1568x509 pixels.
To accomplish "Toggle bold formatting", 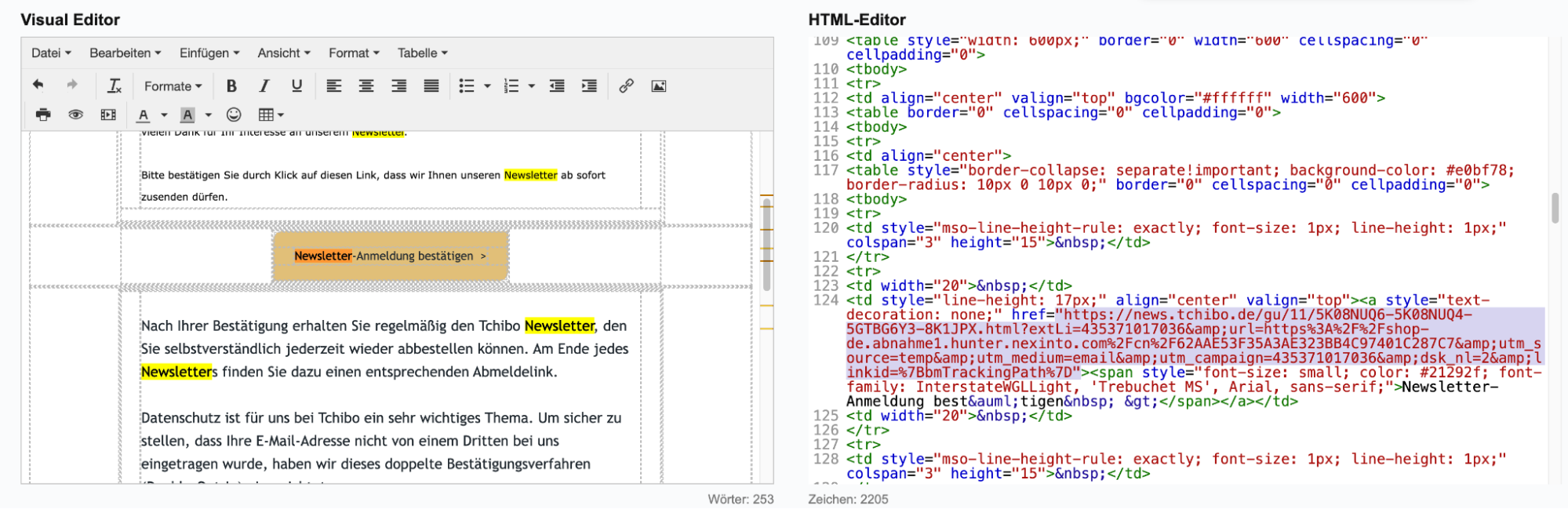I will click(231, 85).
